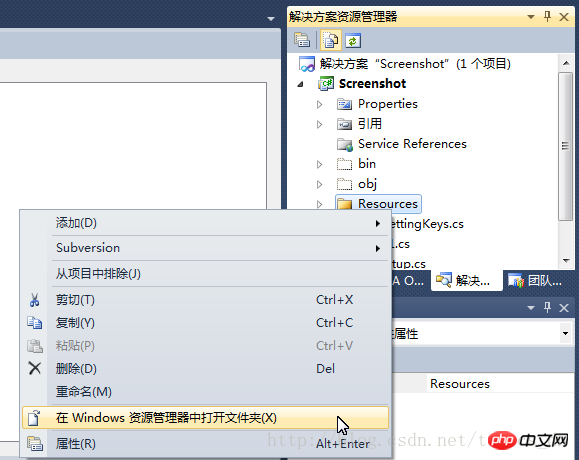This screenshot has width=579, height=460.
Task: Expand the bin folder node
Action: (320, 164)
